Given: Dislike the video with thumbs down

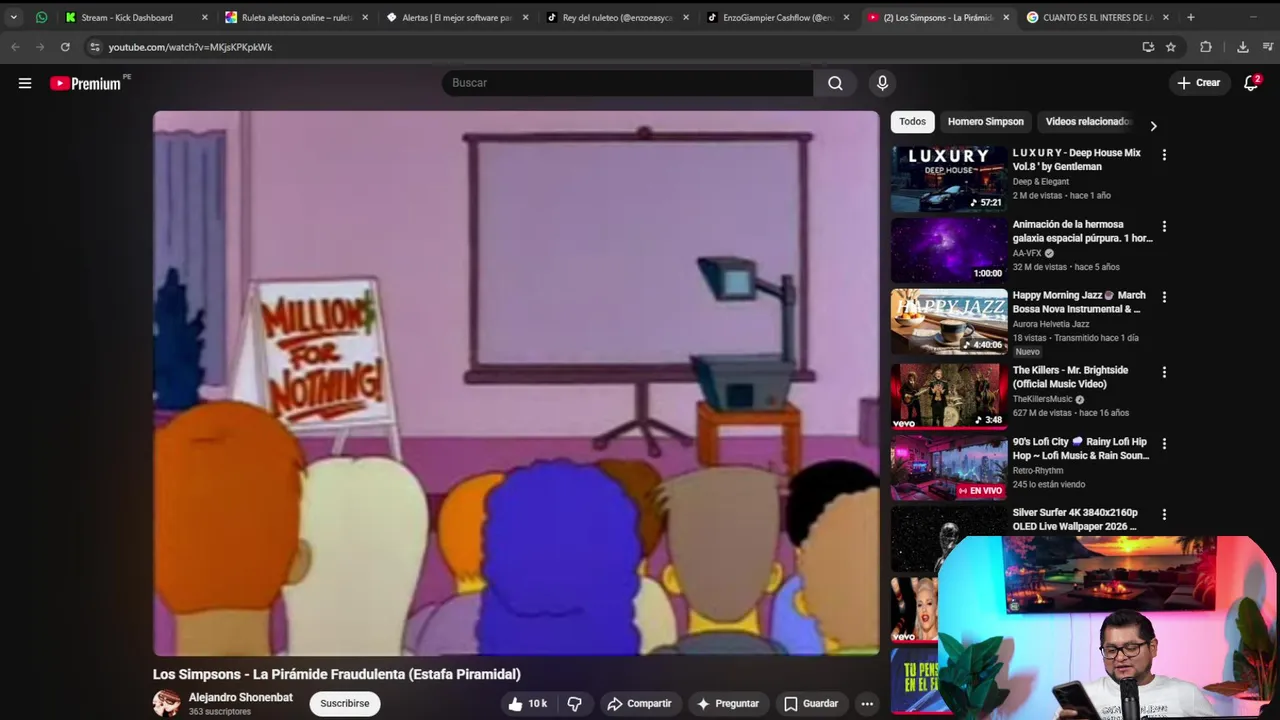Looking at the screenshot, I should [574, 704].
